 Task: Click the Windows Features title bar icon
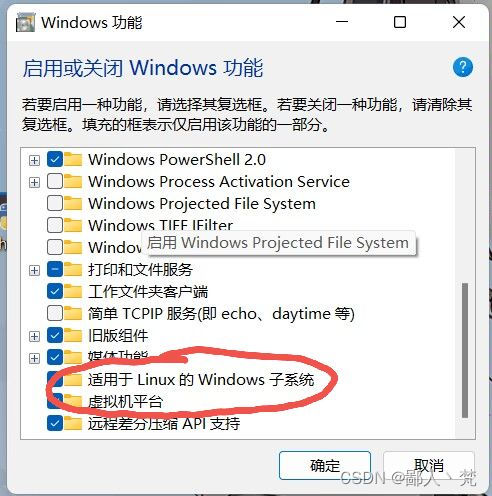coord(25,23)
